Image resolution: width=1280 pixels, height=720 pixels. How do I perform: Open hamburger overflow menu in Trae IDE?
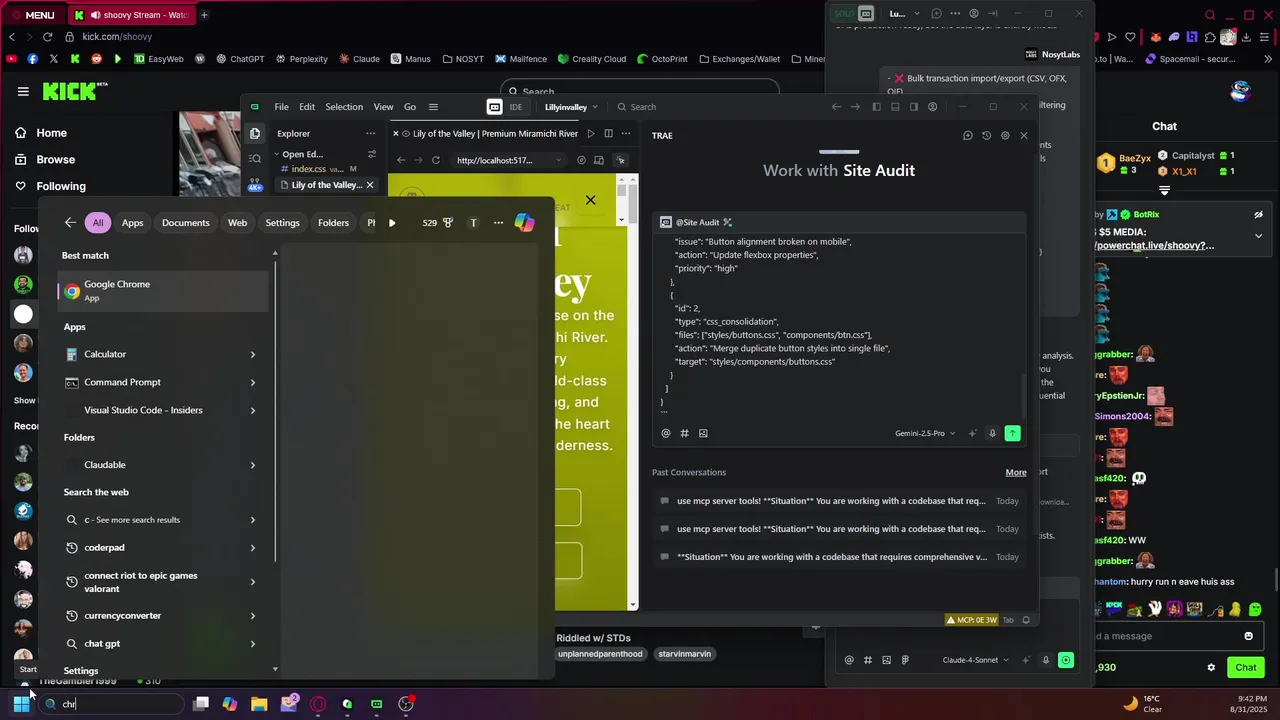pyautogui.click(x=433, y=107)
